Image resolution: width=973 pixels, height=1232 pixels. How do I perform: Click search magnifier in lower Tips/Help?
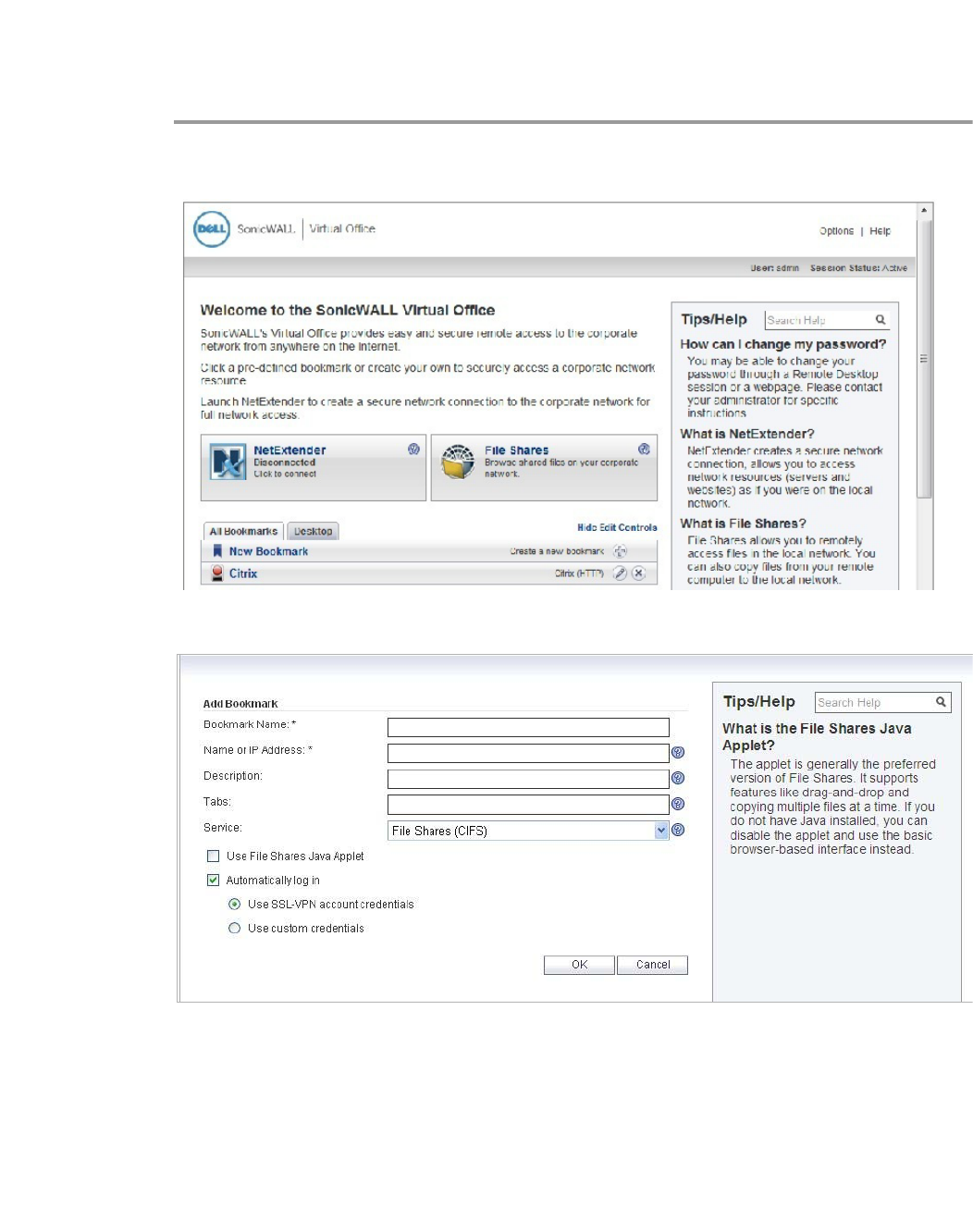coord(941,702)
